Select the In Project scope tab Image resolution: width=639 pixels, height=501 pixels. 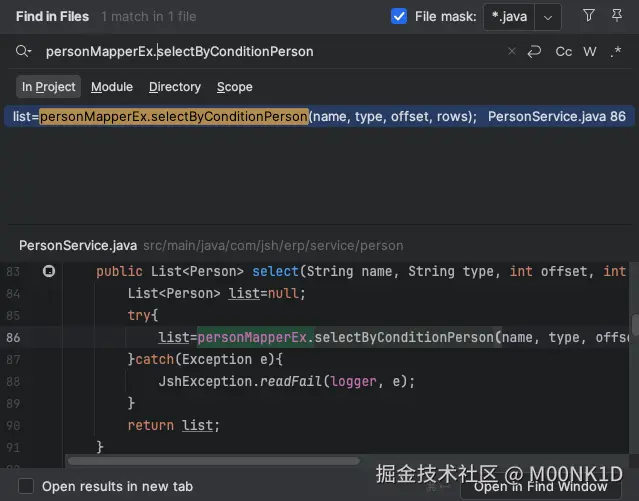click(x=48, y=86)
